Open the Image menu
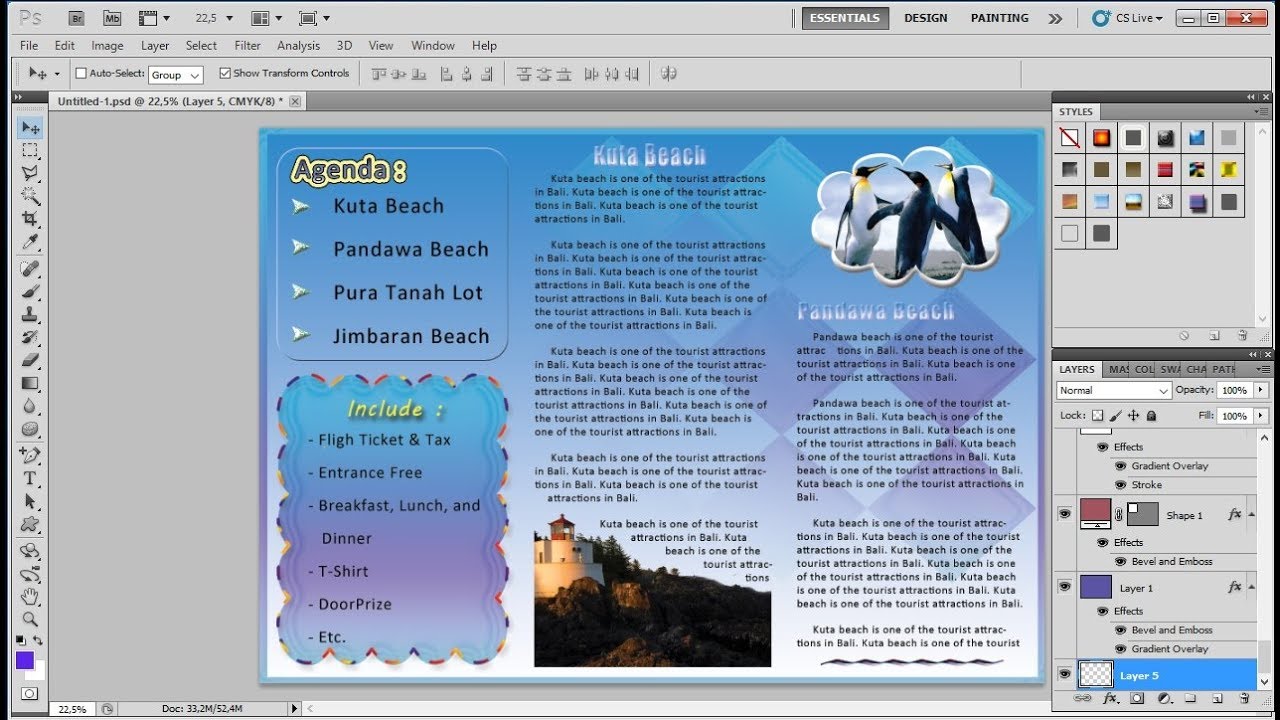 (107, 45)
